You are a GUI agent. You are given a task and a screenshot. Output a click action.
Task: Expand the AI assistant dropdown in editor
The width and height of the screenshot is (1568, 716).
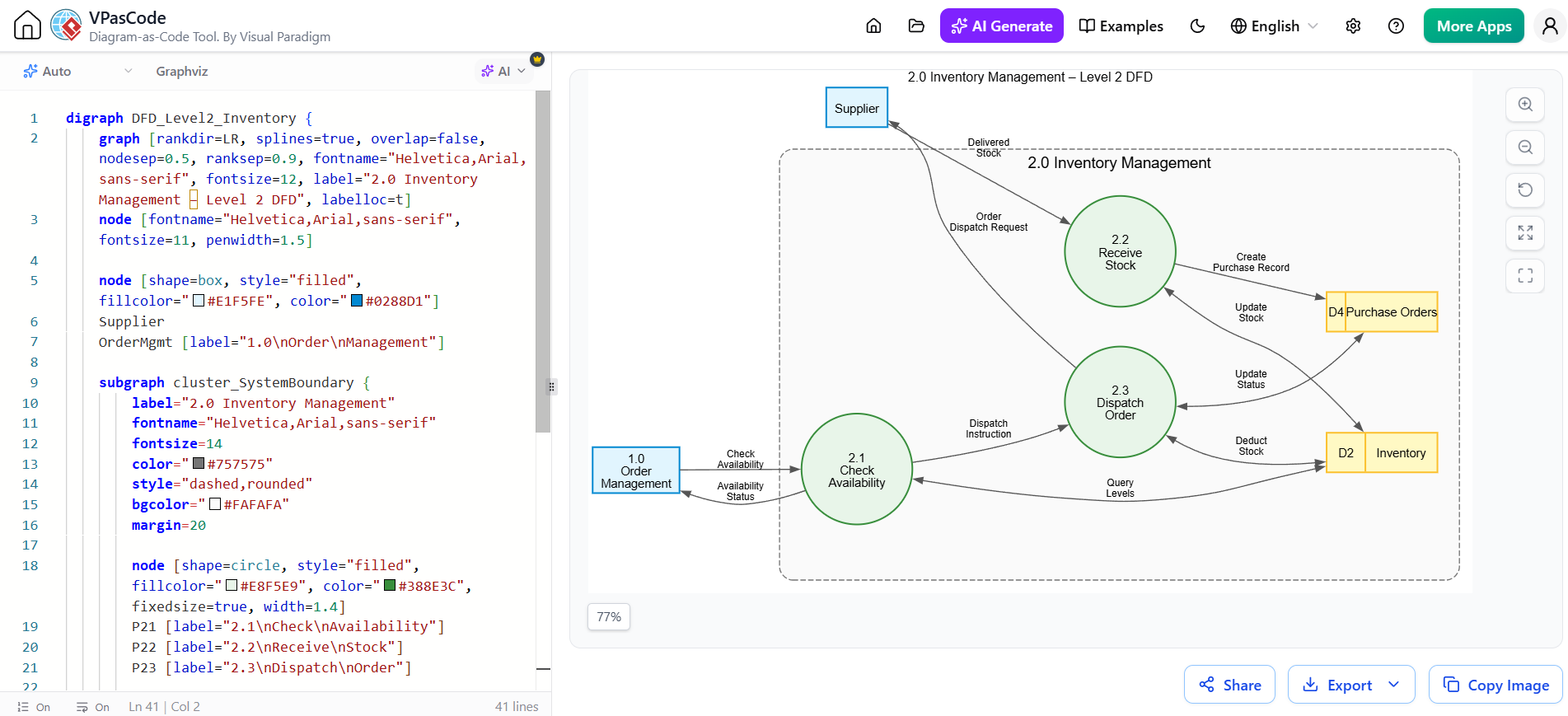tap(503, 71)
